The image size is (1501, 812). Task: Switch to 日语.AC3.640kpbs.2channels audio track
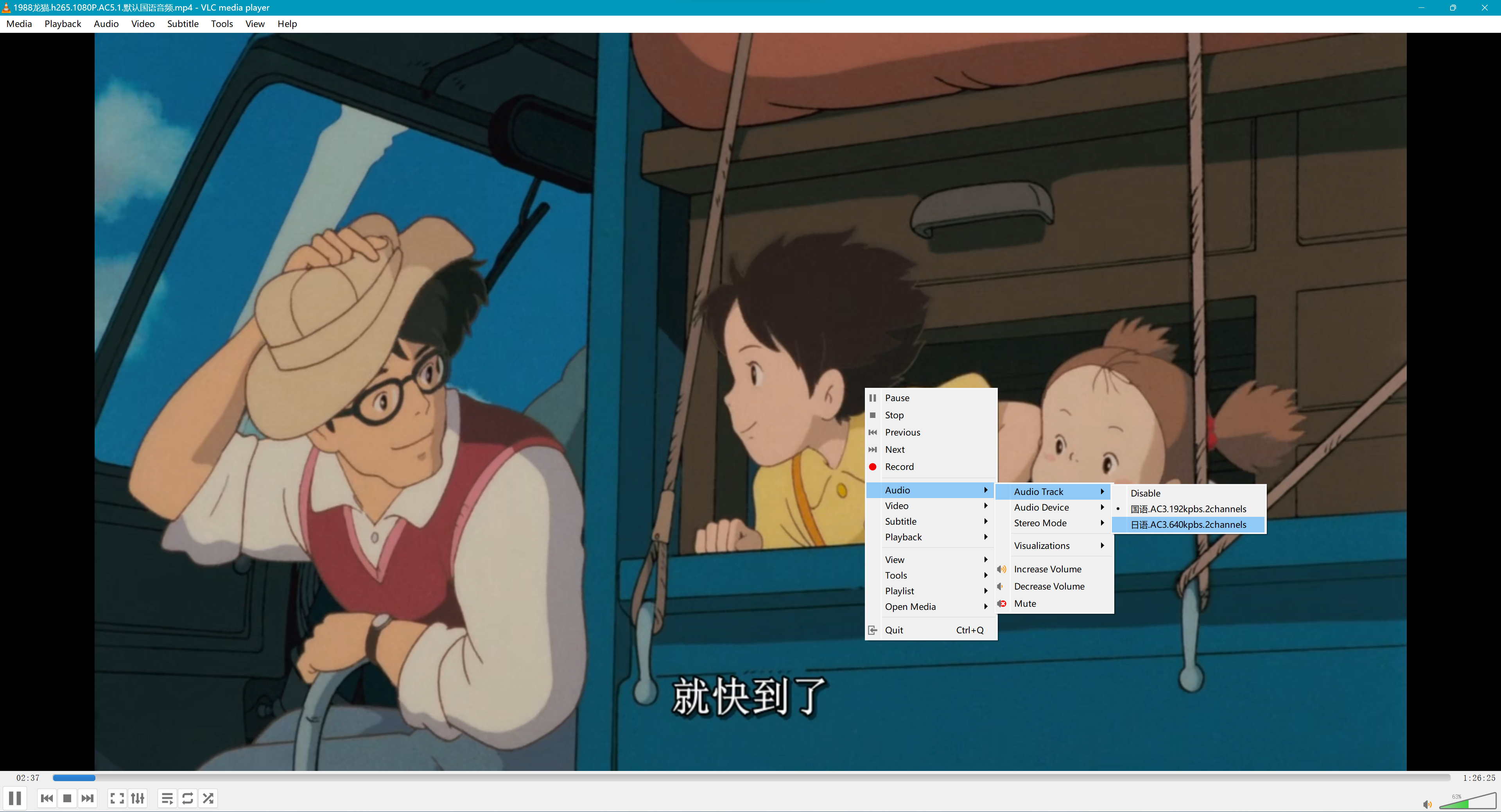1189,525
